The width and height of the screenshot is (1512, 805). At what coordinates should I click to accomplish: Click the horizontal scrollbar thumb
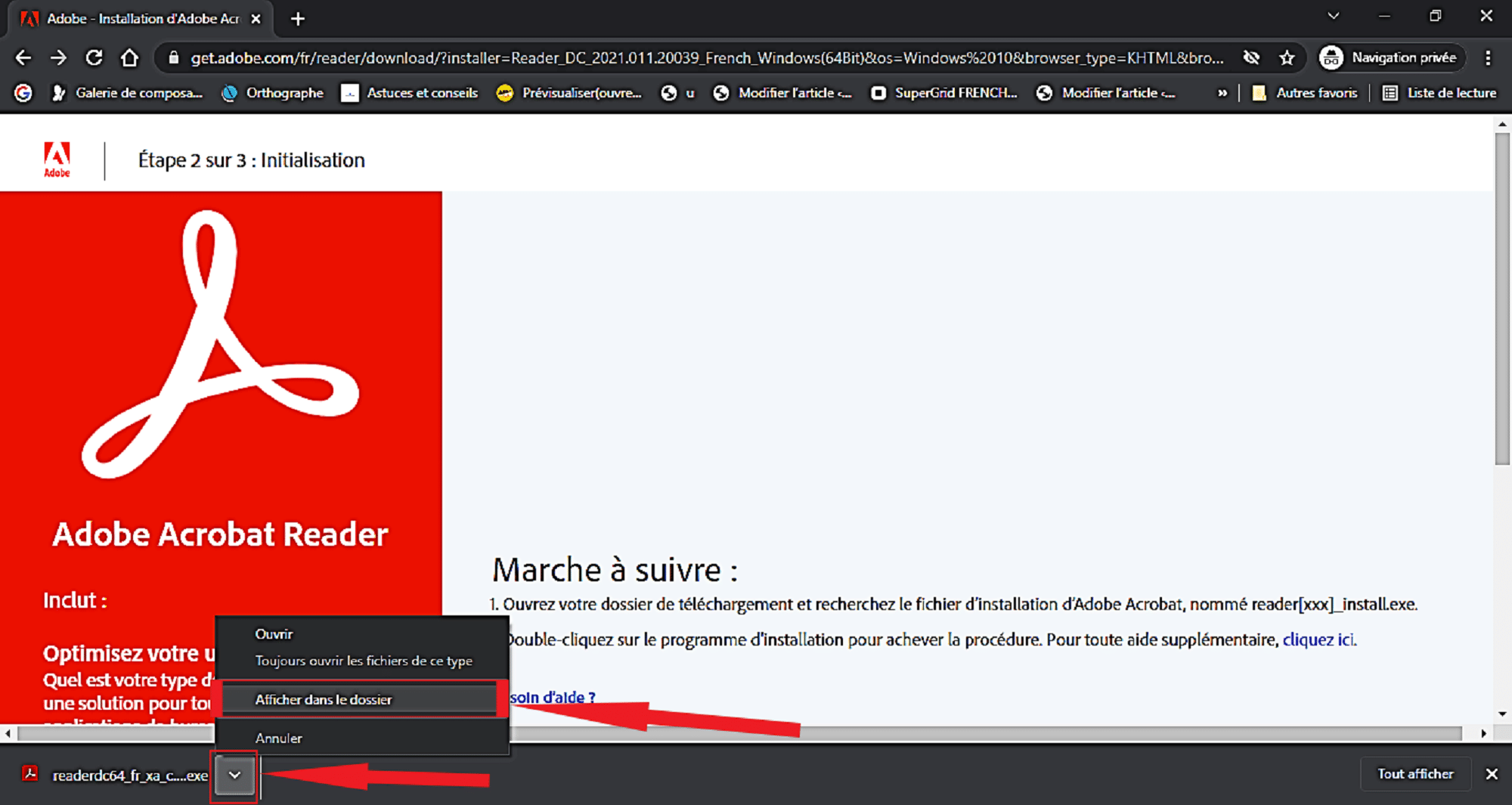[x=739, y=733]
